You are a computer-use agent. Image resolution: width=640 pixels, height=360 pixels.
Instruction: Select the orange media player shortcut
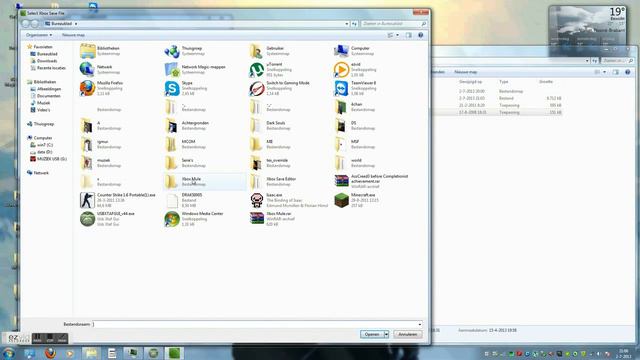[341, 70]
